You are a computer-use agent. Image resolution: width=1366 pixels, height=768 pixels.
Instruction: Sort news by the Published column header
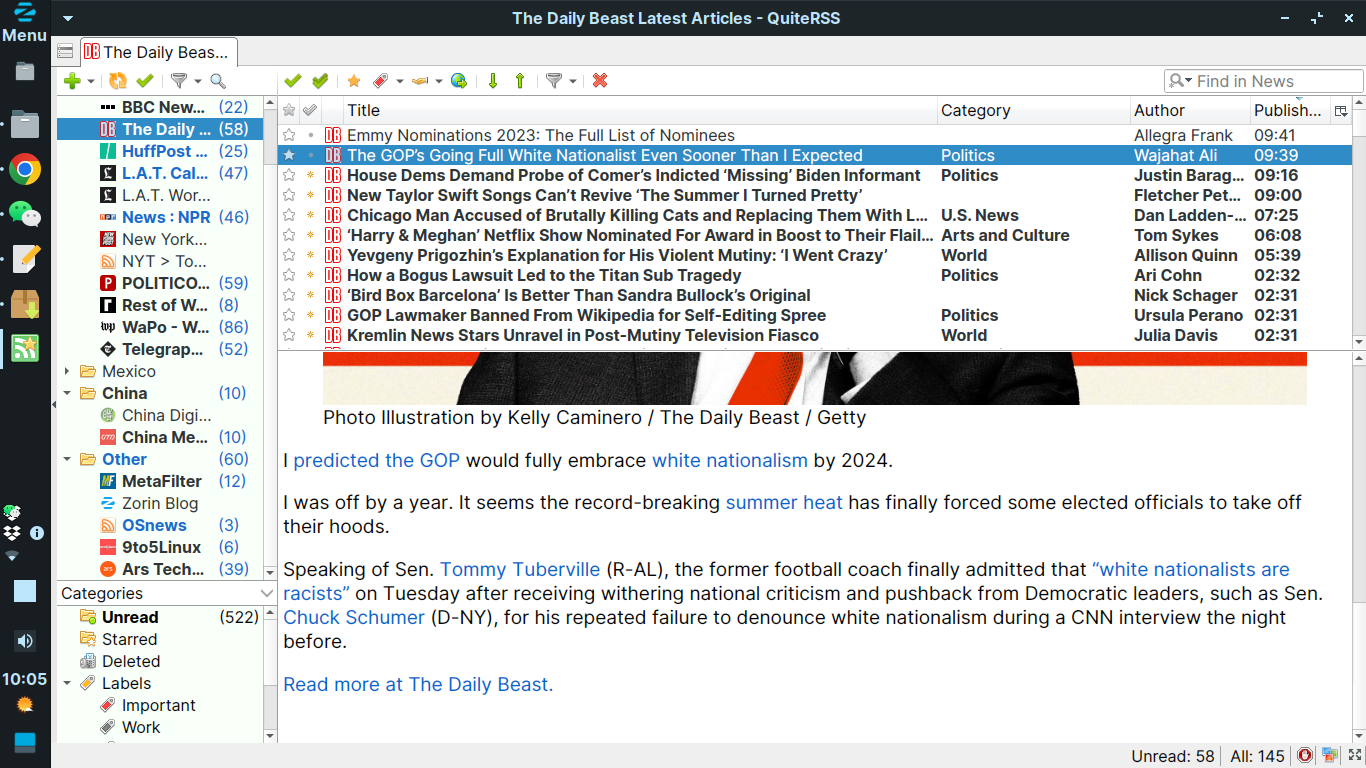click(x=1290, y=110)
